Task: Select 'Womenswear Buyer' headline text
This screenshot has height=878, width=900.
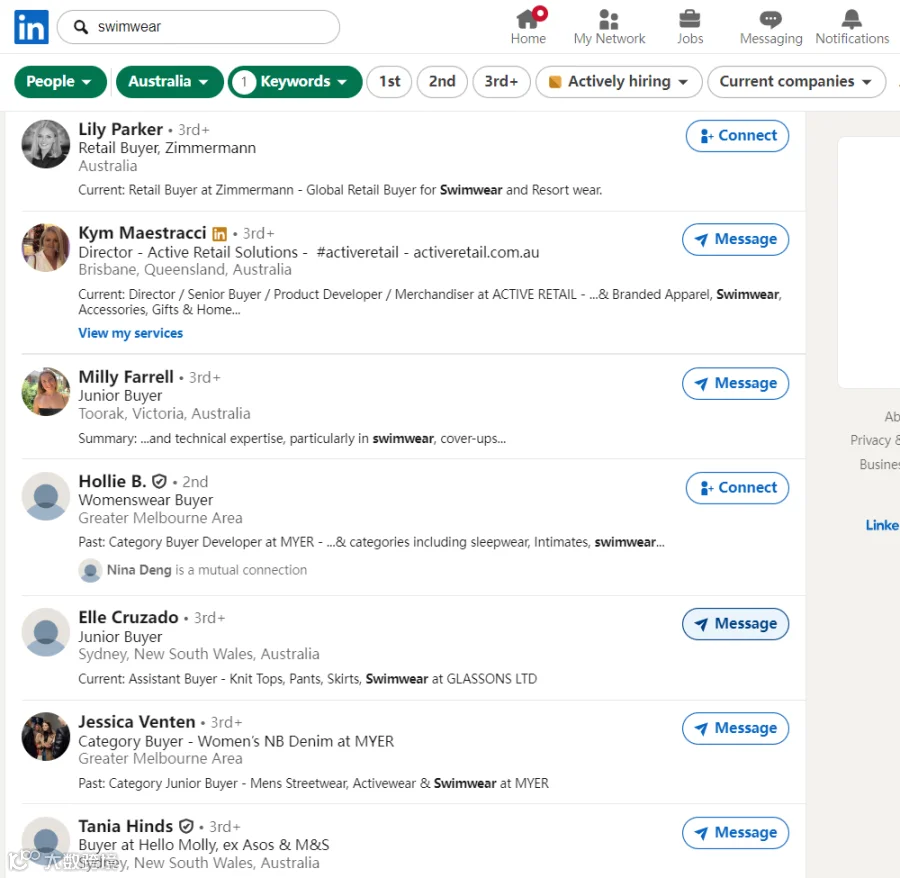Action: tap(146, 500)
